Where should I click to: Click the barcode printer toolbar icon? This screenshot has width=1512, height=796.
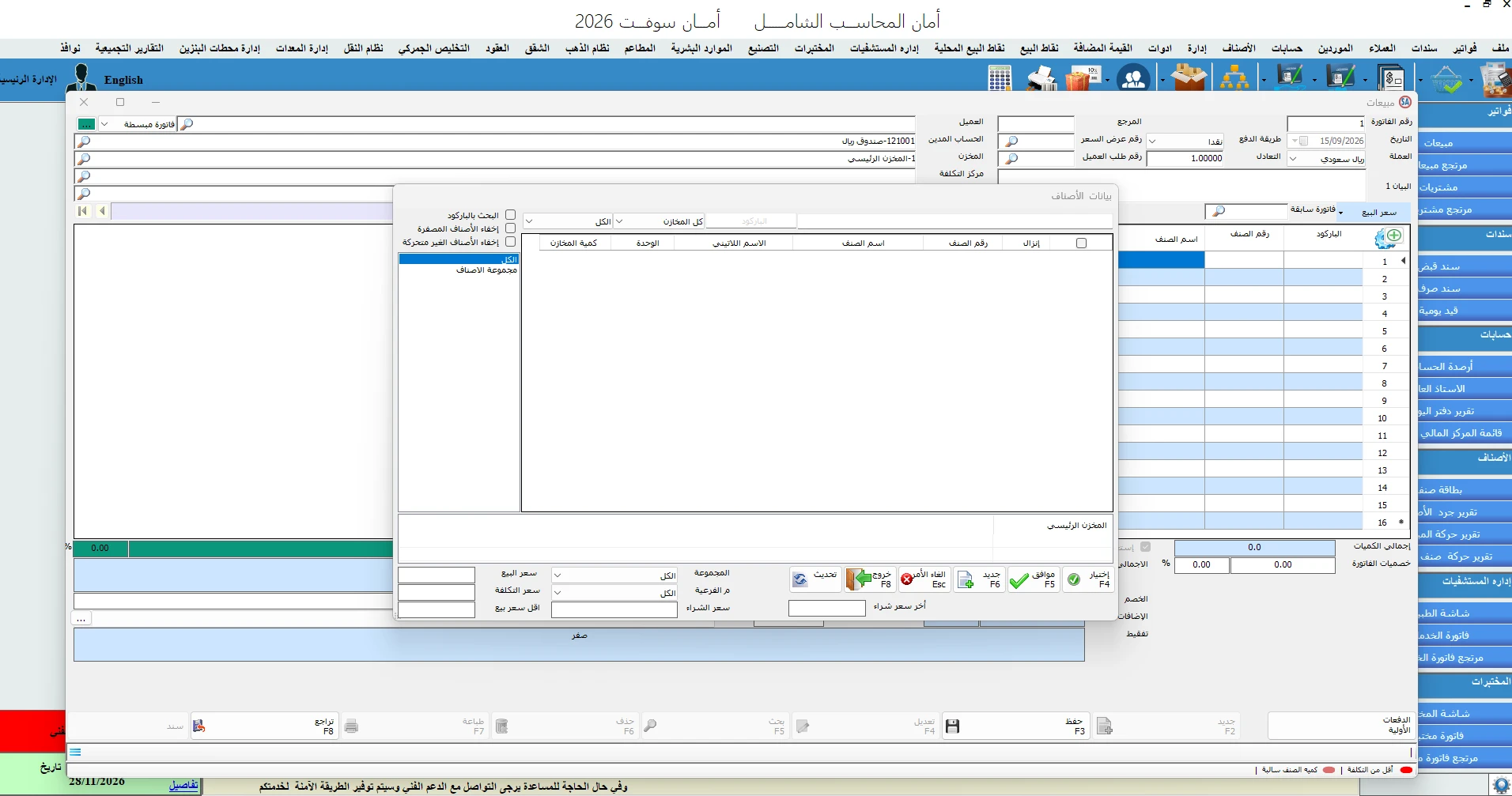1042,78
